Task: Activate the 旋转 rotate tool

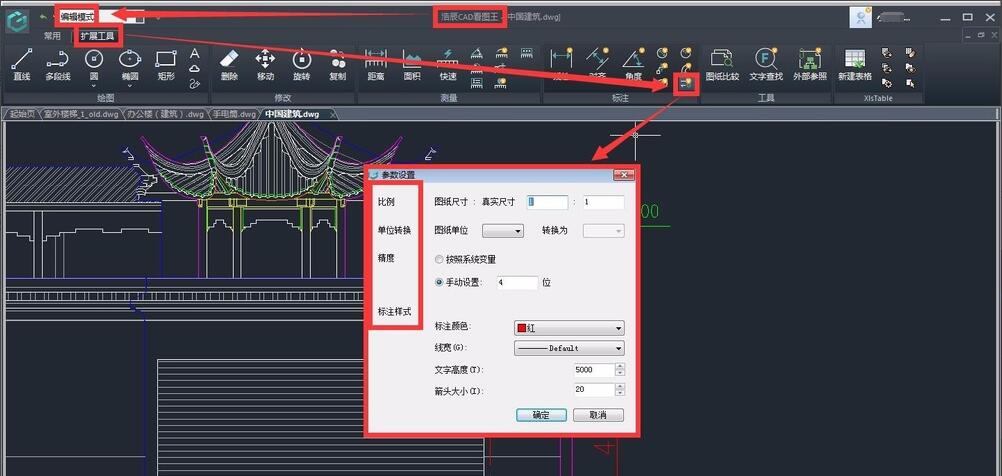Action: click(302, 65)
